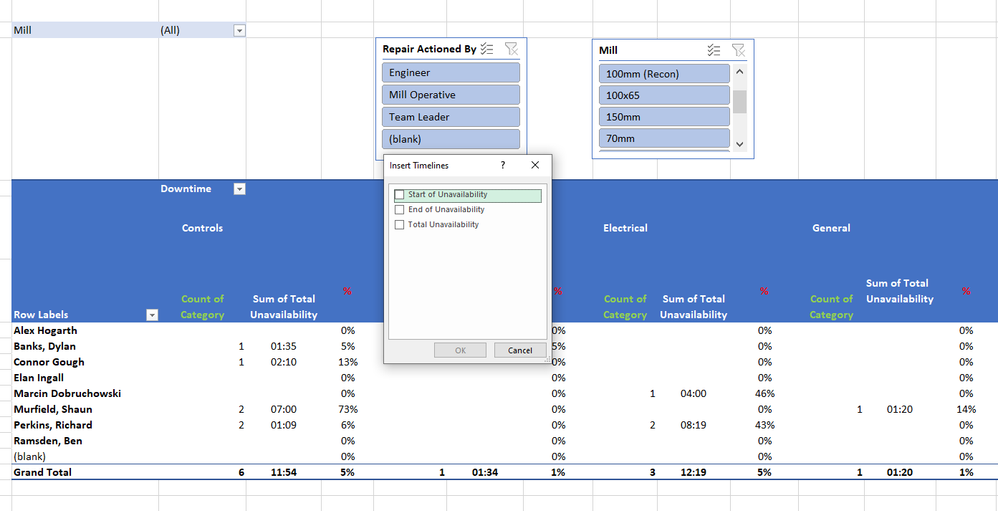Select 100x65 in Mill slicer
The image size is (998, 511).
tap(664, 95)
